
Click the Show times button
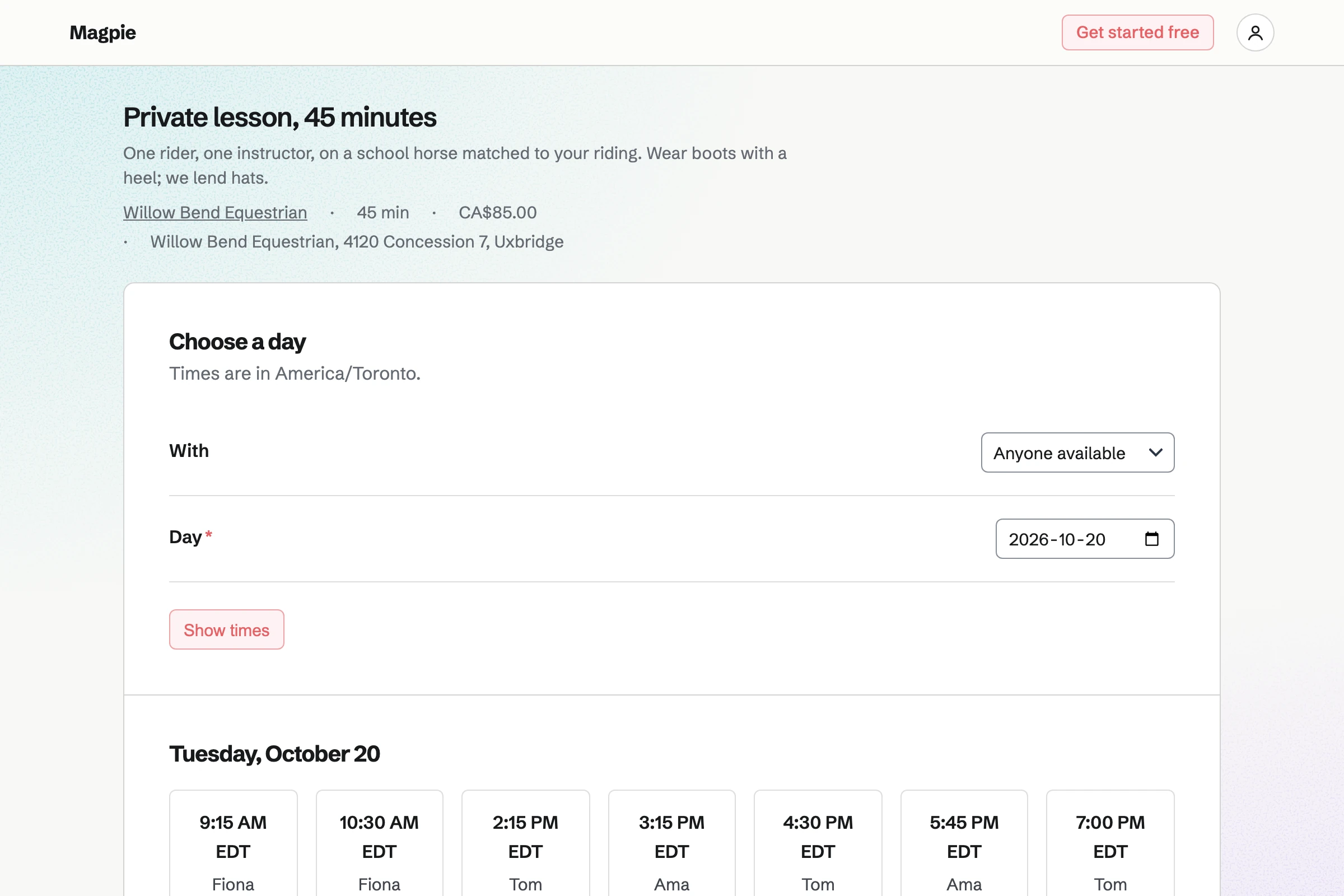click(x=226, y=629)
